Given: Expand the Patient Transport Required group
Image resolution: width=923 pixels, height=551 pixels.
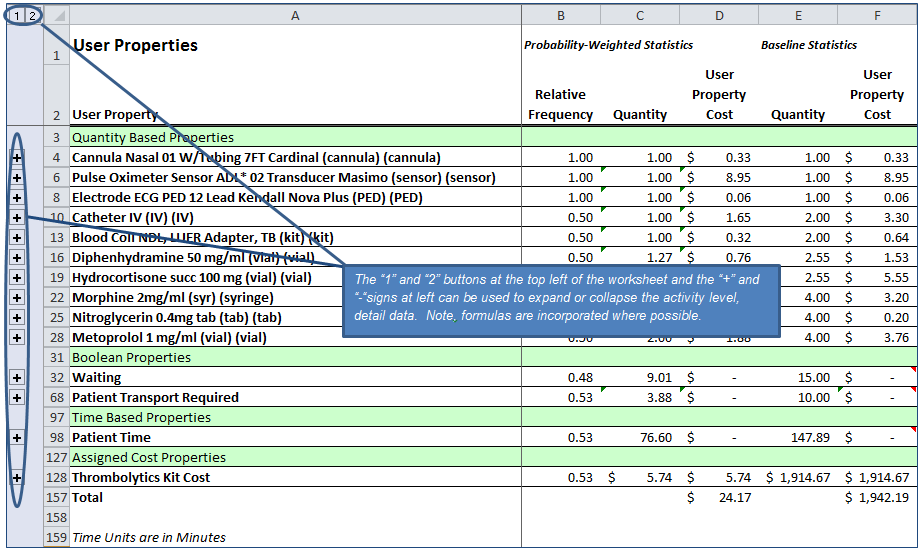Looking at the screenshot, I should (17, 398).
